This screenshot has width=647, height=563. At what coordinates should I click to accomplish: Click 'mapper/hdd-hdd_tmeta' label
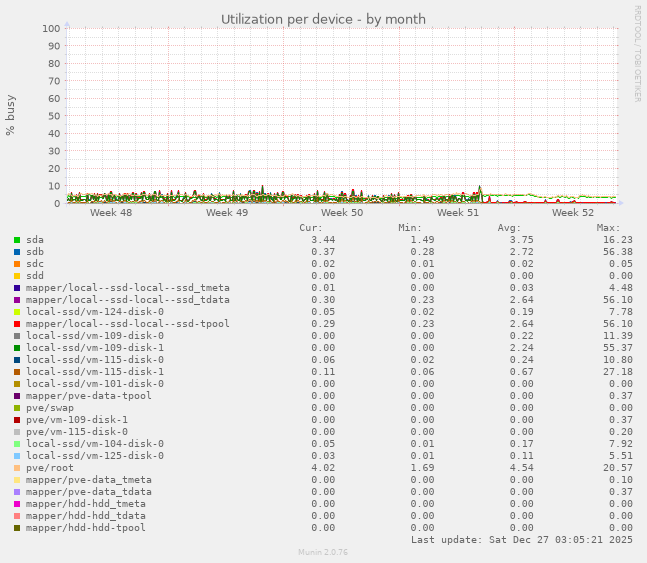[x=86, y=504]
